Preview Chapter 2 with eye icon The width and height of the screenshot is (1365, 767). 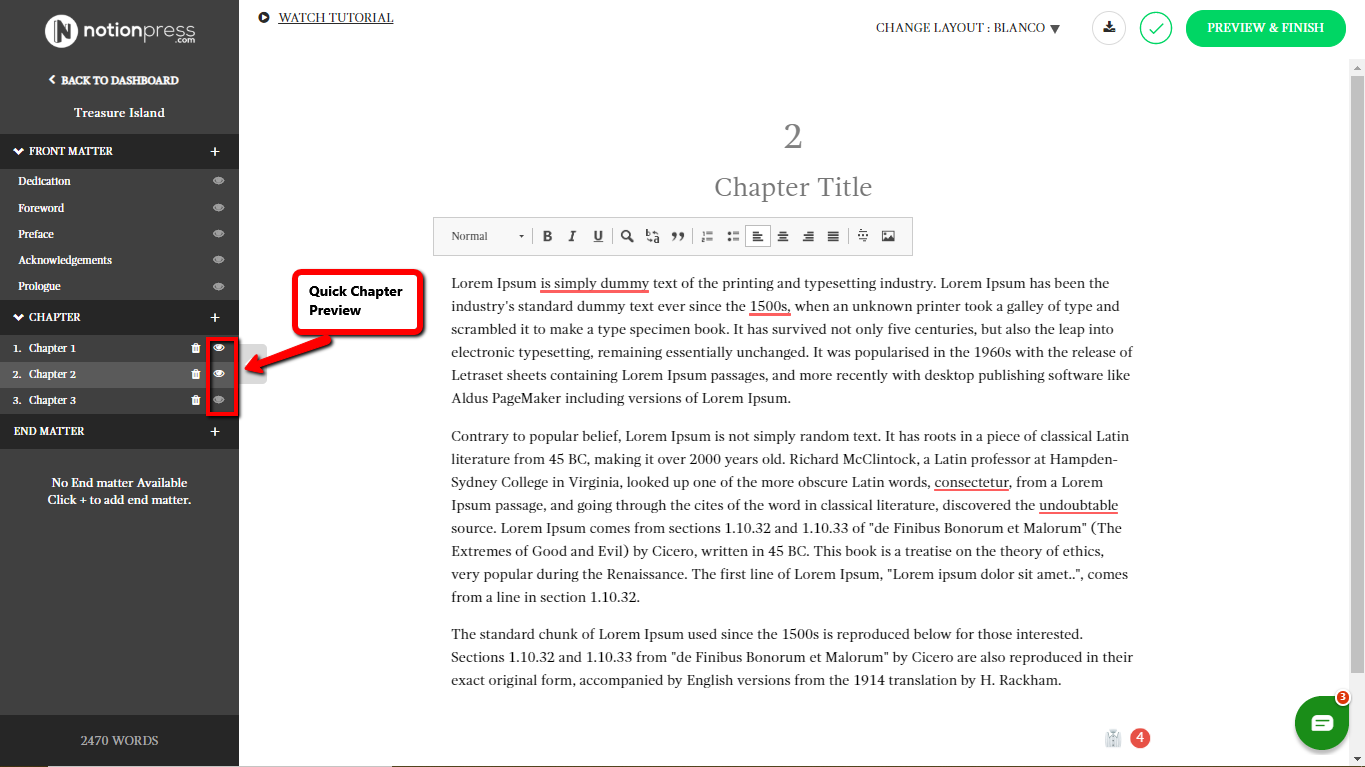click(219, 374)
